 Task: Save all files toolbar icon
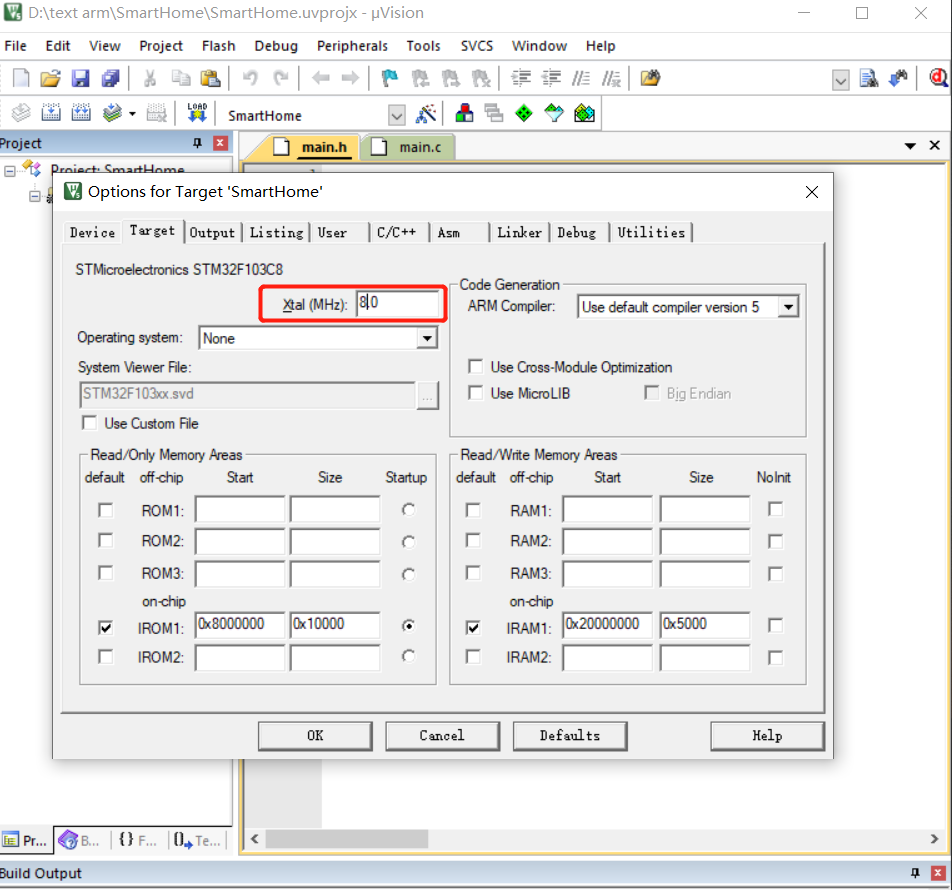coord(110,78)
